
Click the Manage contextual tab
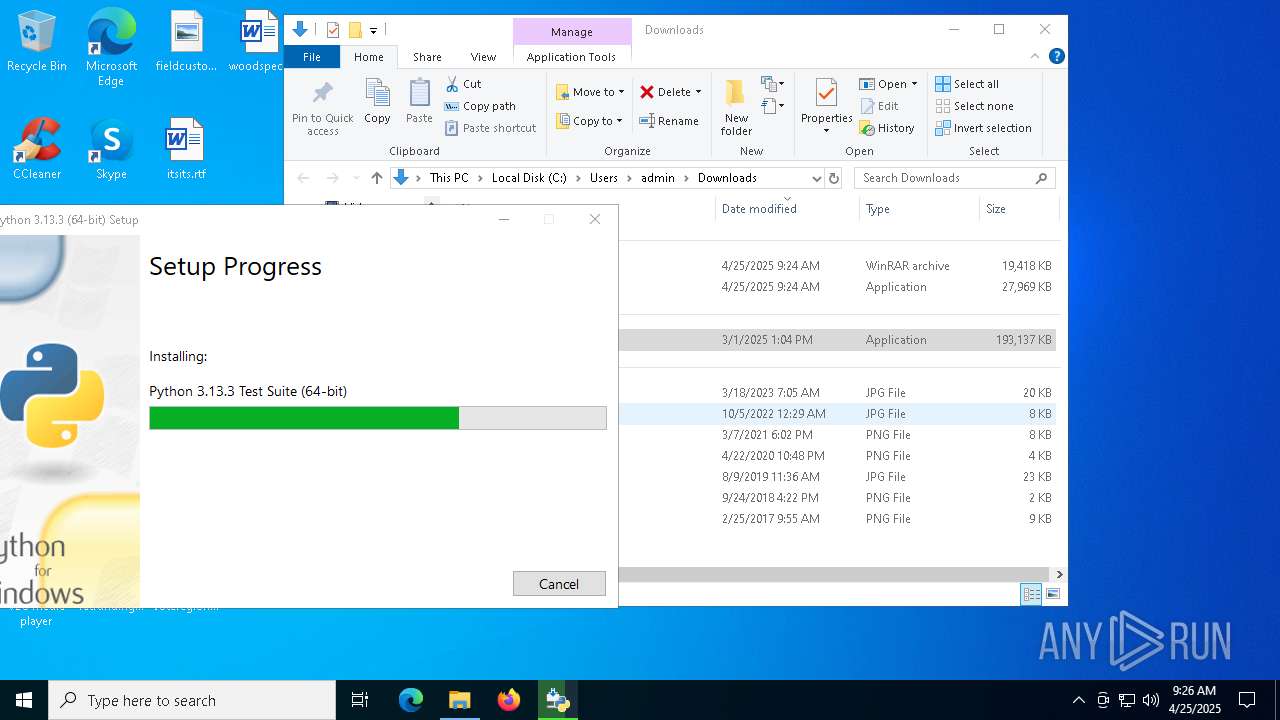(x=572, y=32)
